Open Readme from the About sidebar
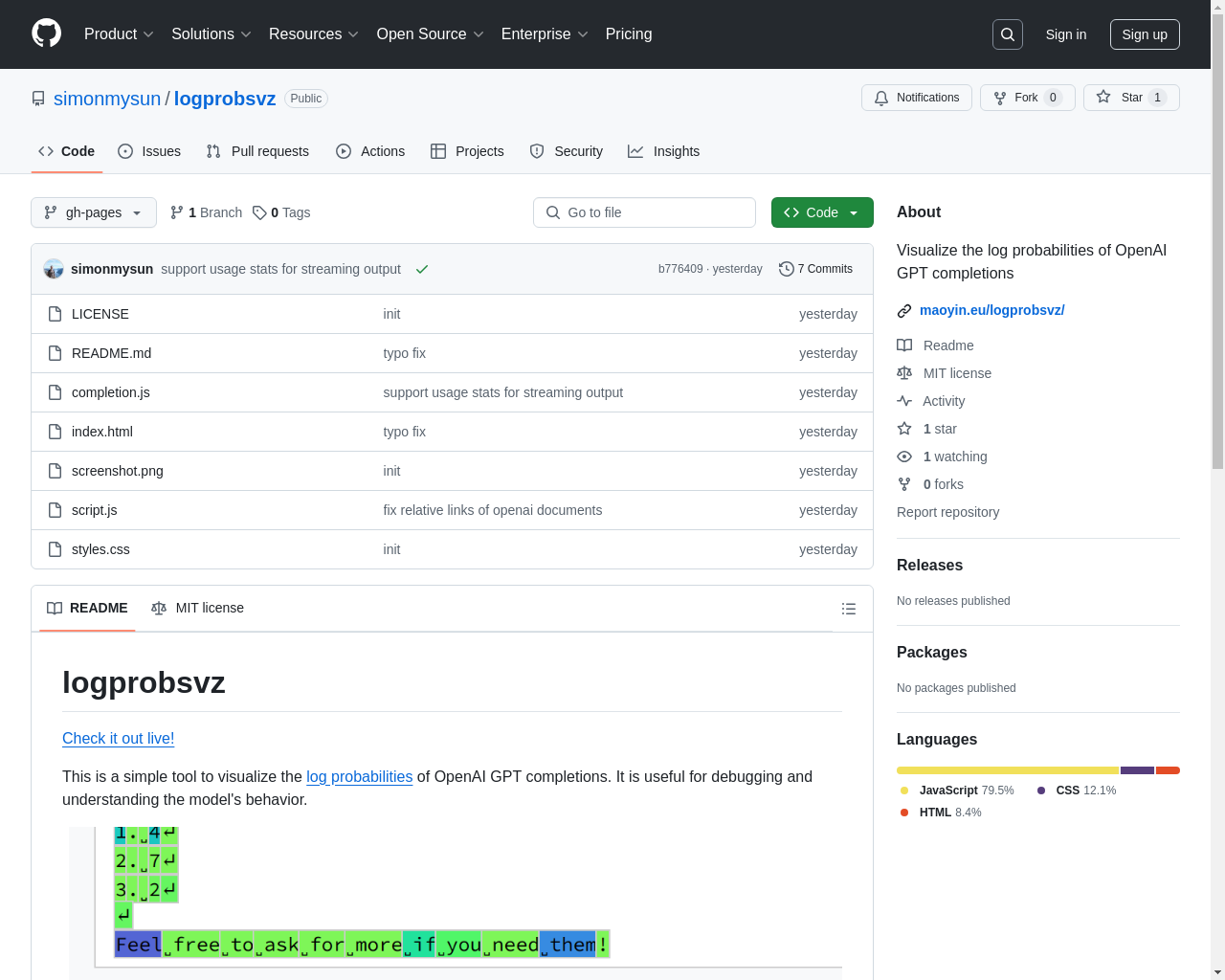This screenshot has width=1225, height=980. click(x=935, y=345)
